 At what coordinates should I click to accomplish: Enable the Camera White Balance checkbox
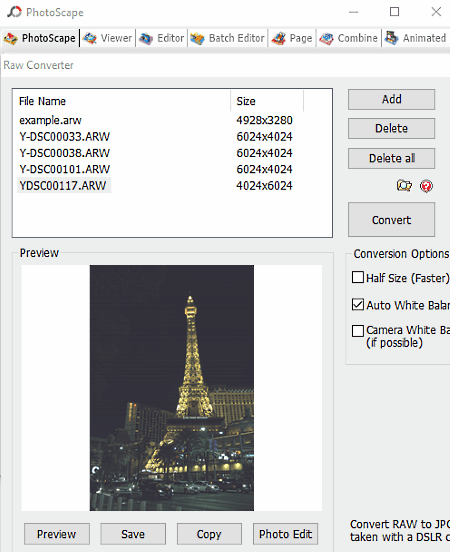(358, 331)
